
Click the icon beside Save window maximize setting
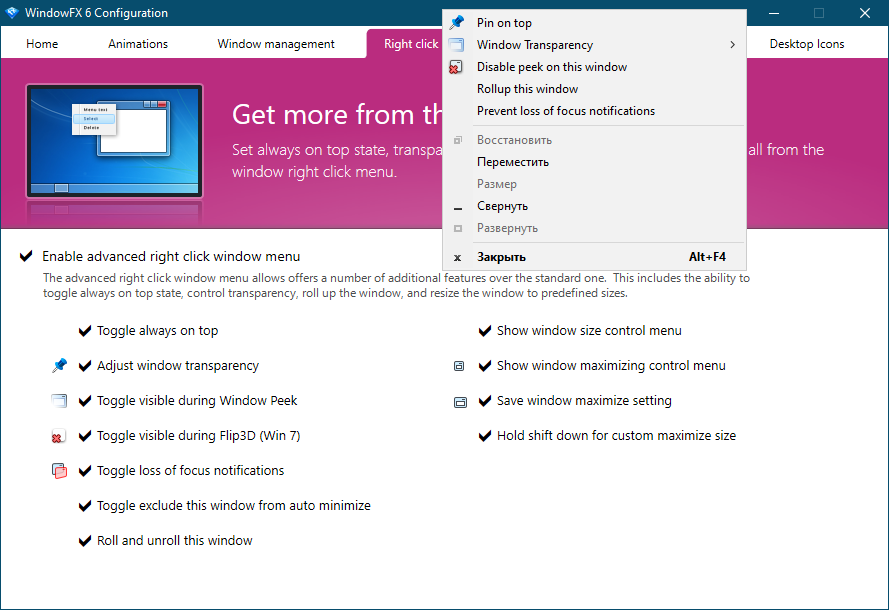(460, 402)
